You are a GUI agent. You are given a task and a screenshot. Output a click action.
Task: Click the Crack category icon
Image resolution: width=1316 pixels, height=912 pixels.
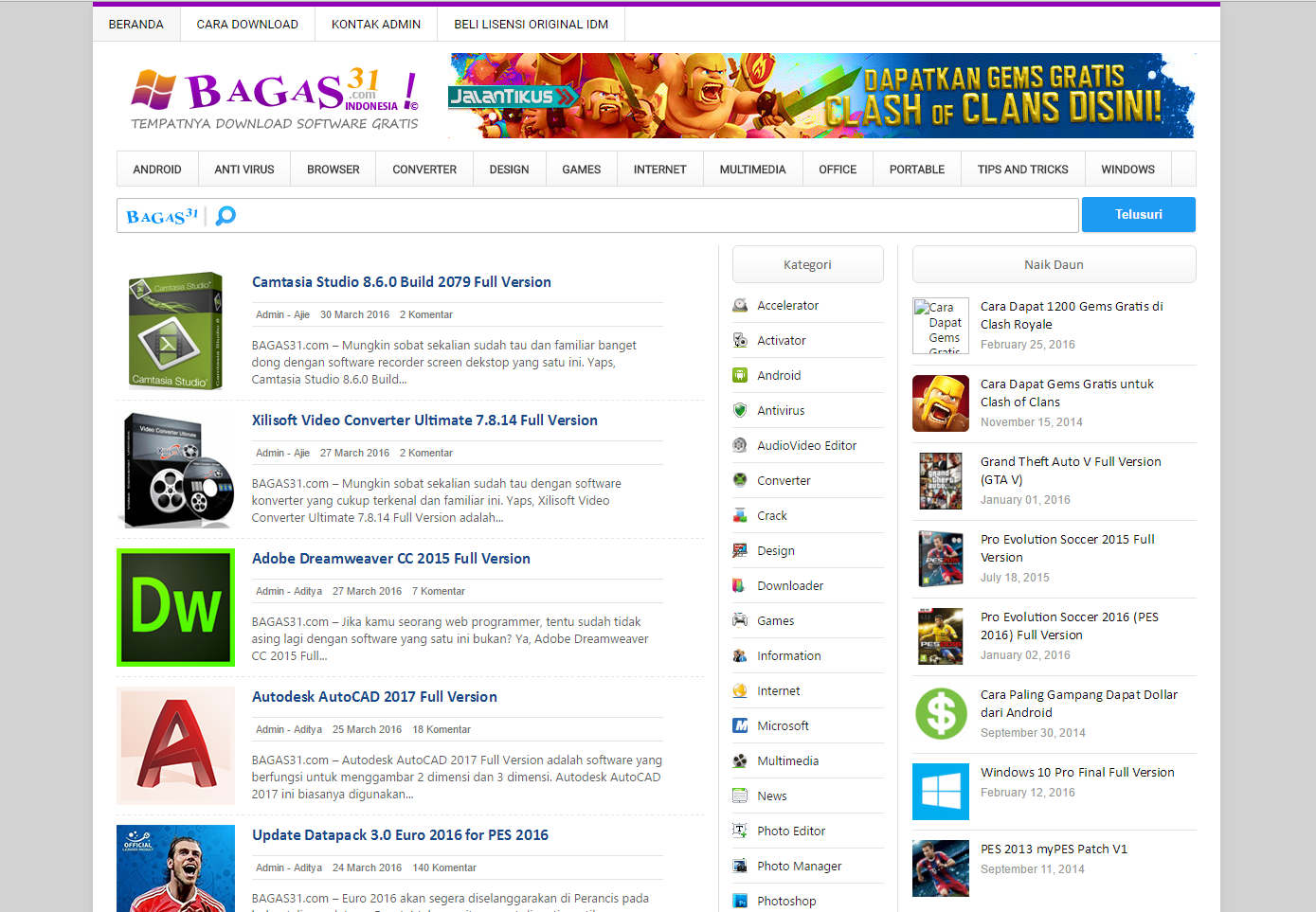point(740,515)
